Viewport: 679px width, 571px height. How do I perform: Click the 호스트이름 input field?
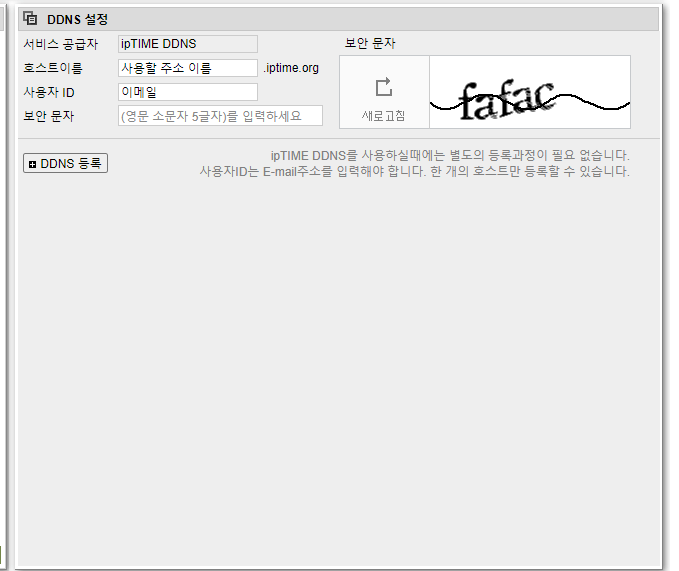[188, 68]
